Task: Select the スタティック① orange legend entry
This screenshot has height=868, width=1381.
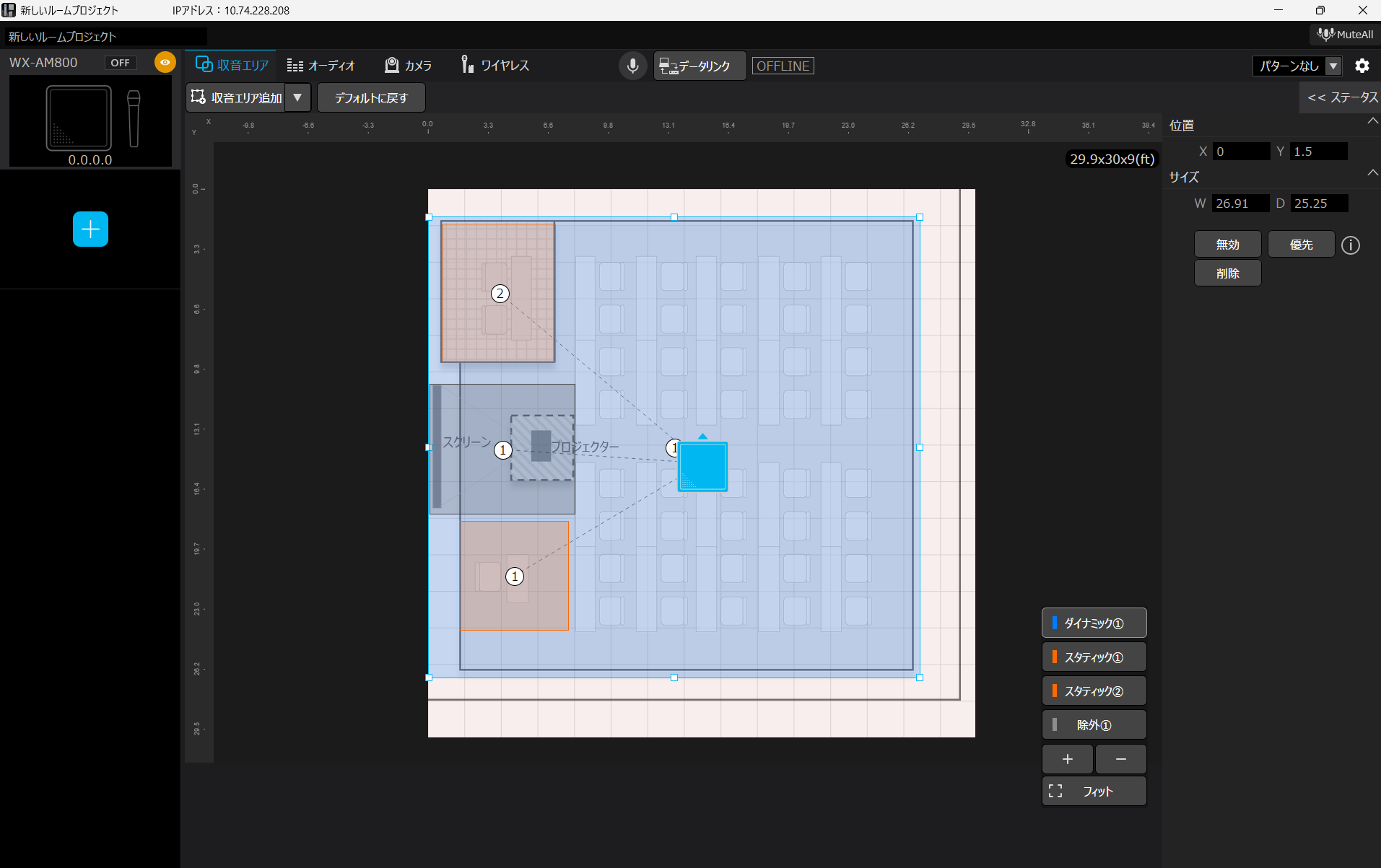Action: point(1094,657)
